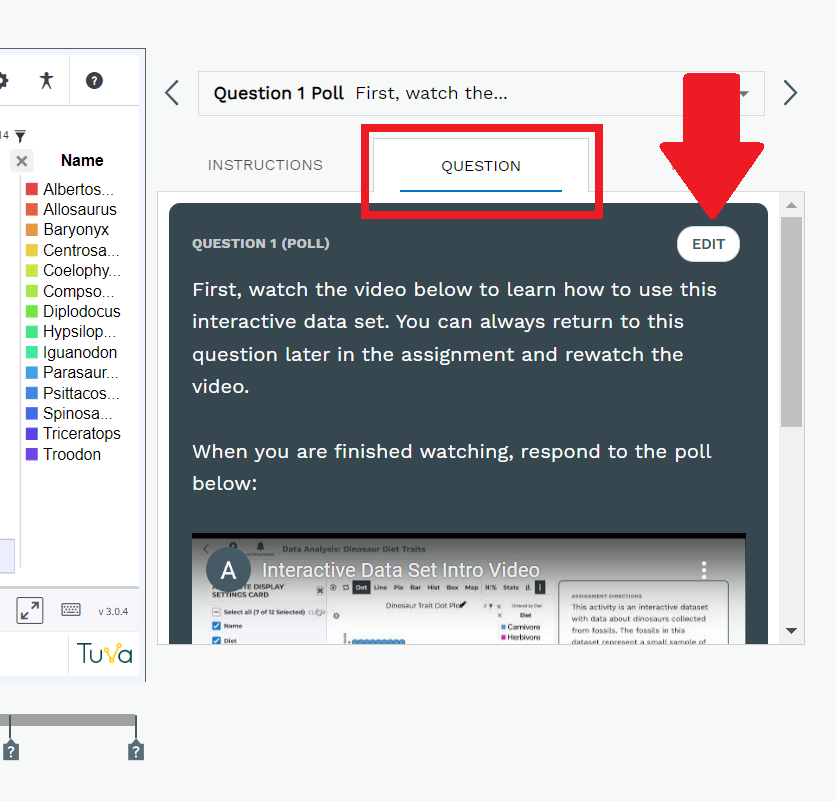Remove the Name attribute with X
Screen dimensions: 836x801
pos(22,161)
